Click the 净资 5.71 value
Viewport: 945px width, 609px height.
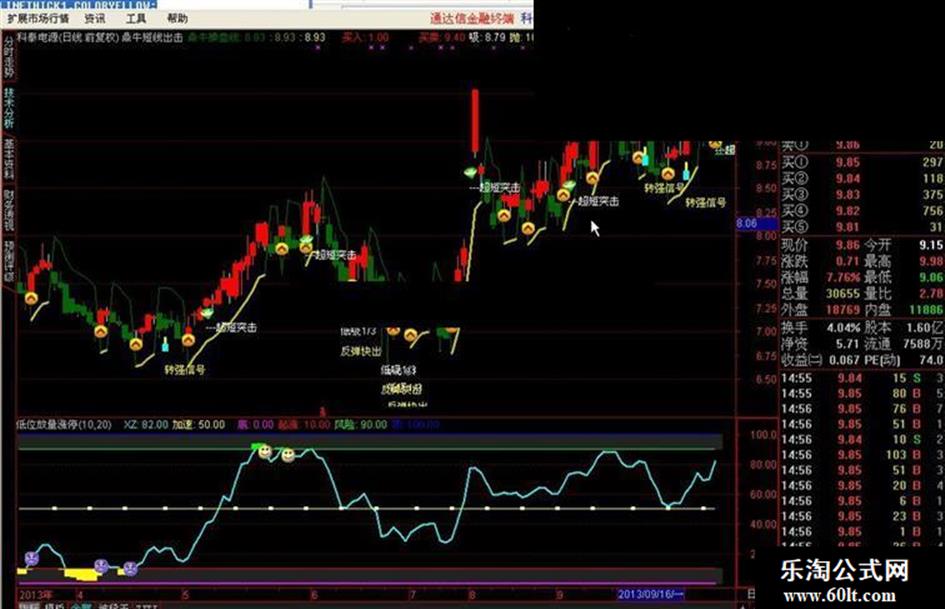click(x=847, y=344)
